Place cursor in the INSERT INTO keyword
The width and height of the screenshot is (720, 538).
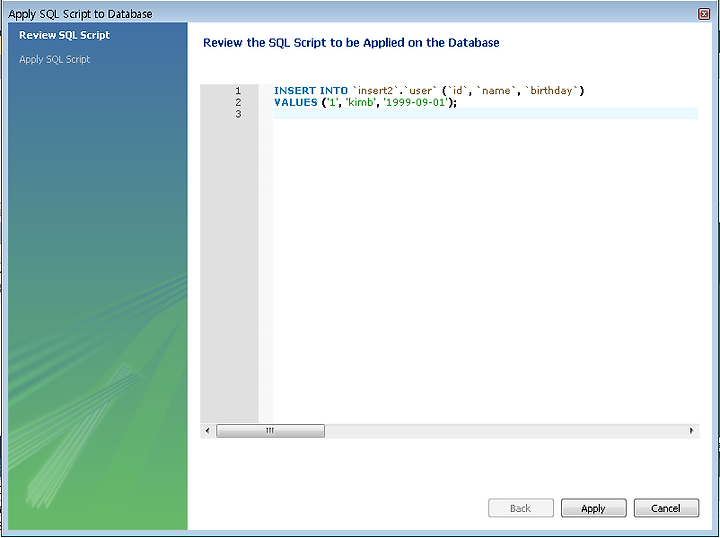pyautogui.click(x=311, y=90)
